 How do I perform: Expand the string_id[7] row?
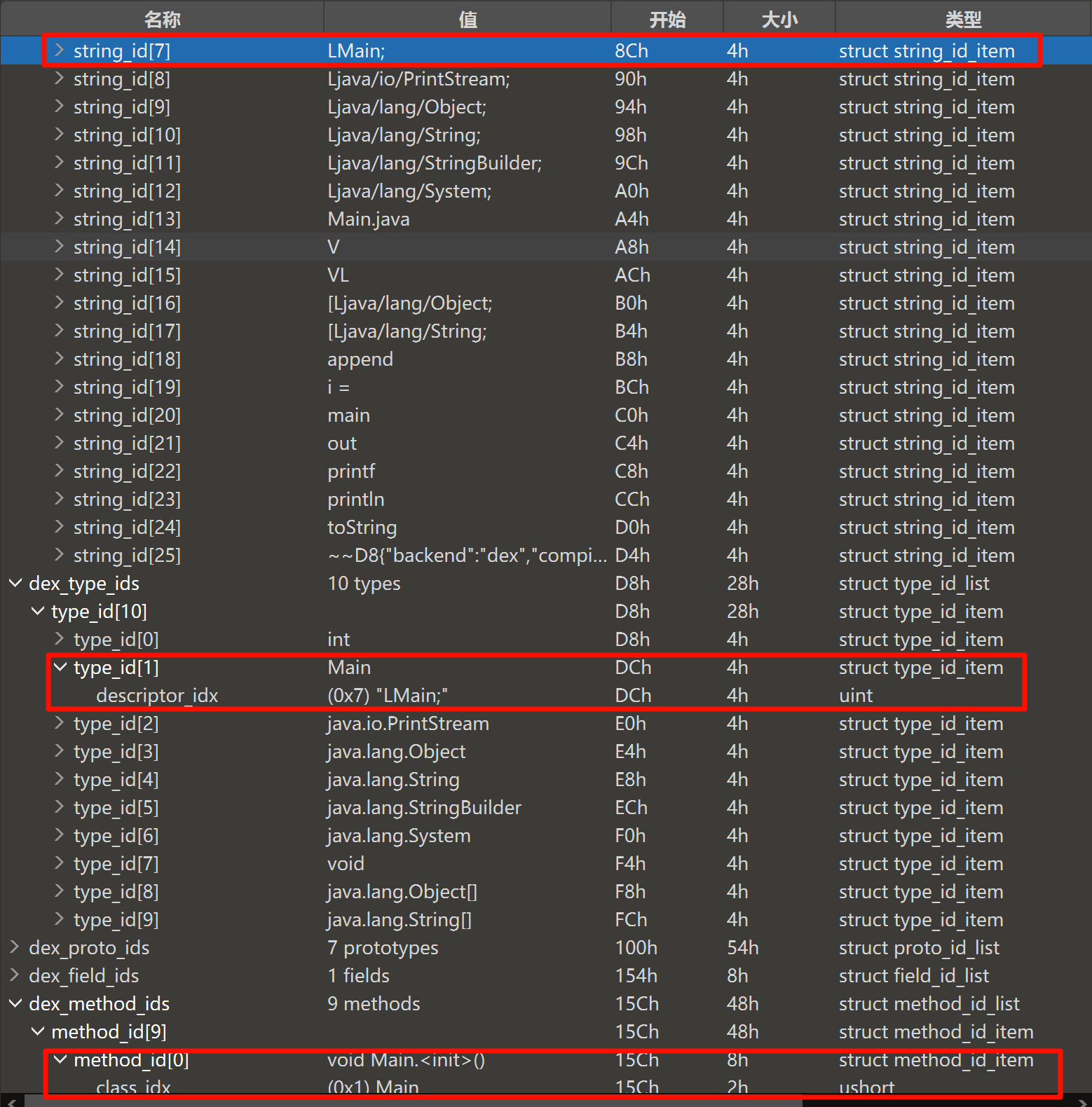[60, 50]
